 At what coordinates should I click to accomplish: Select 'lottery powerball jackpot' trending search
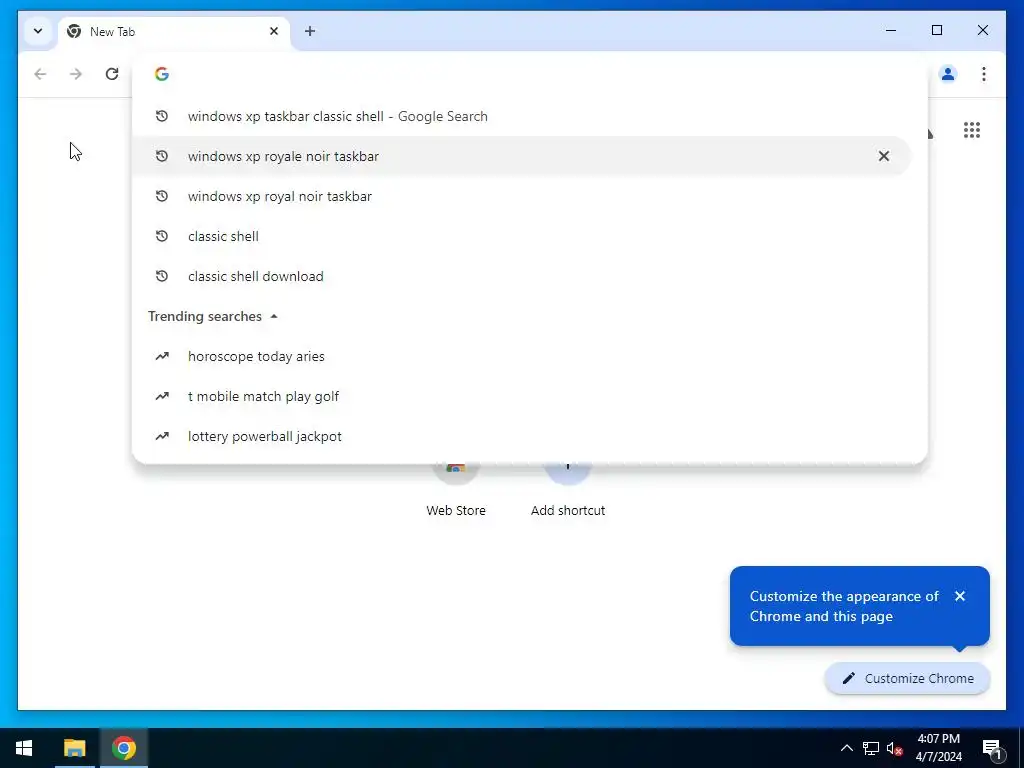click(x=521, y=436)
